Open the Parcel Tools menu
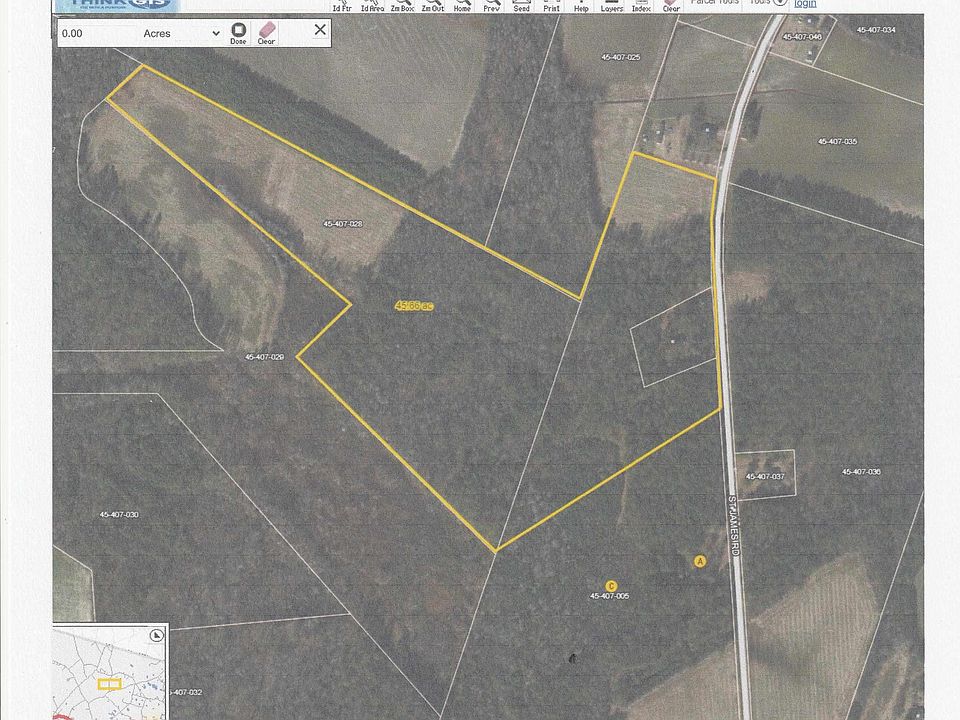 [715, 3]
